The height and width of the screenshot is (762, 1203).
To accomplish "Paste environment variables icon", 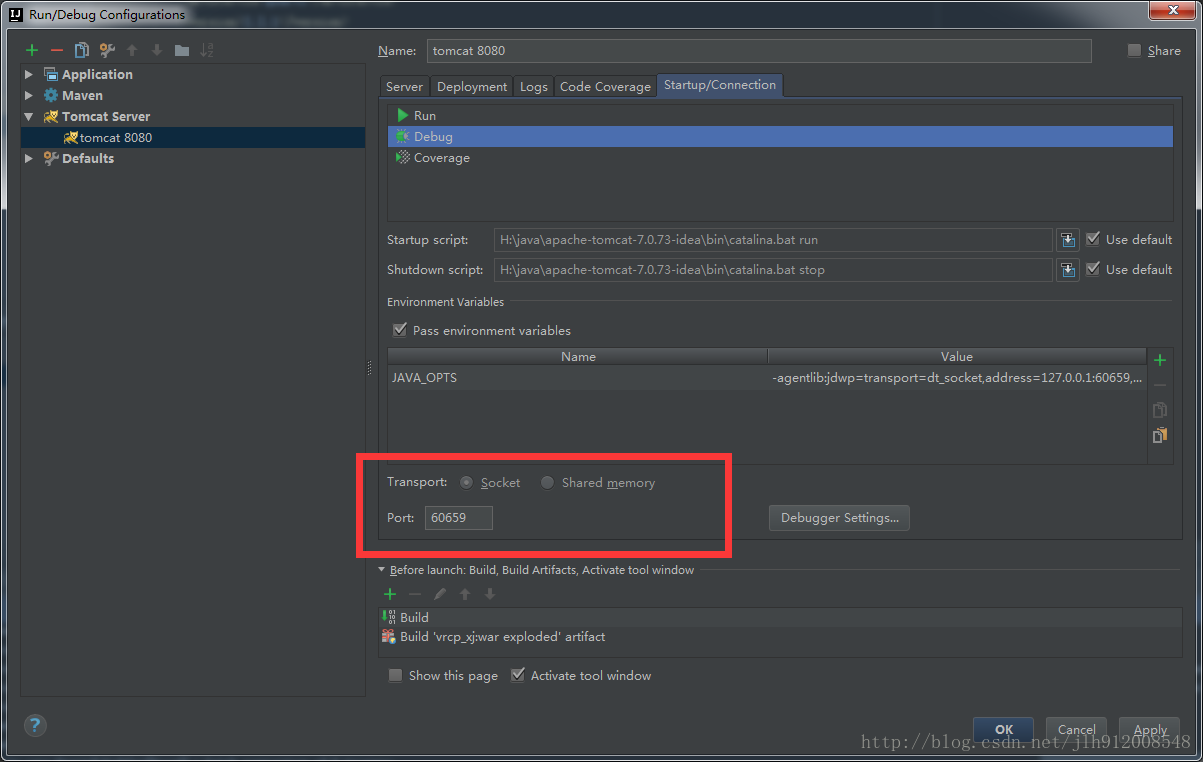I will tap(1160, 435).
